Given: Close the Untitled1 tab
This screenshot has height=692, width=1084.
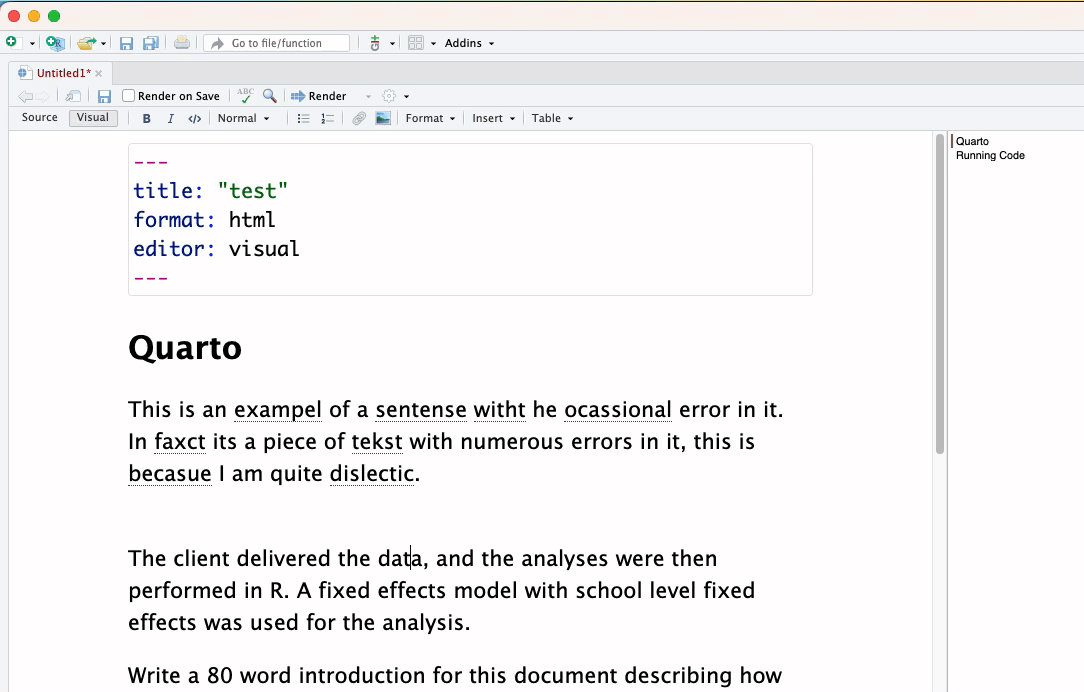Looking at the screenshot, I should pos(99,73).
